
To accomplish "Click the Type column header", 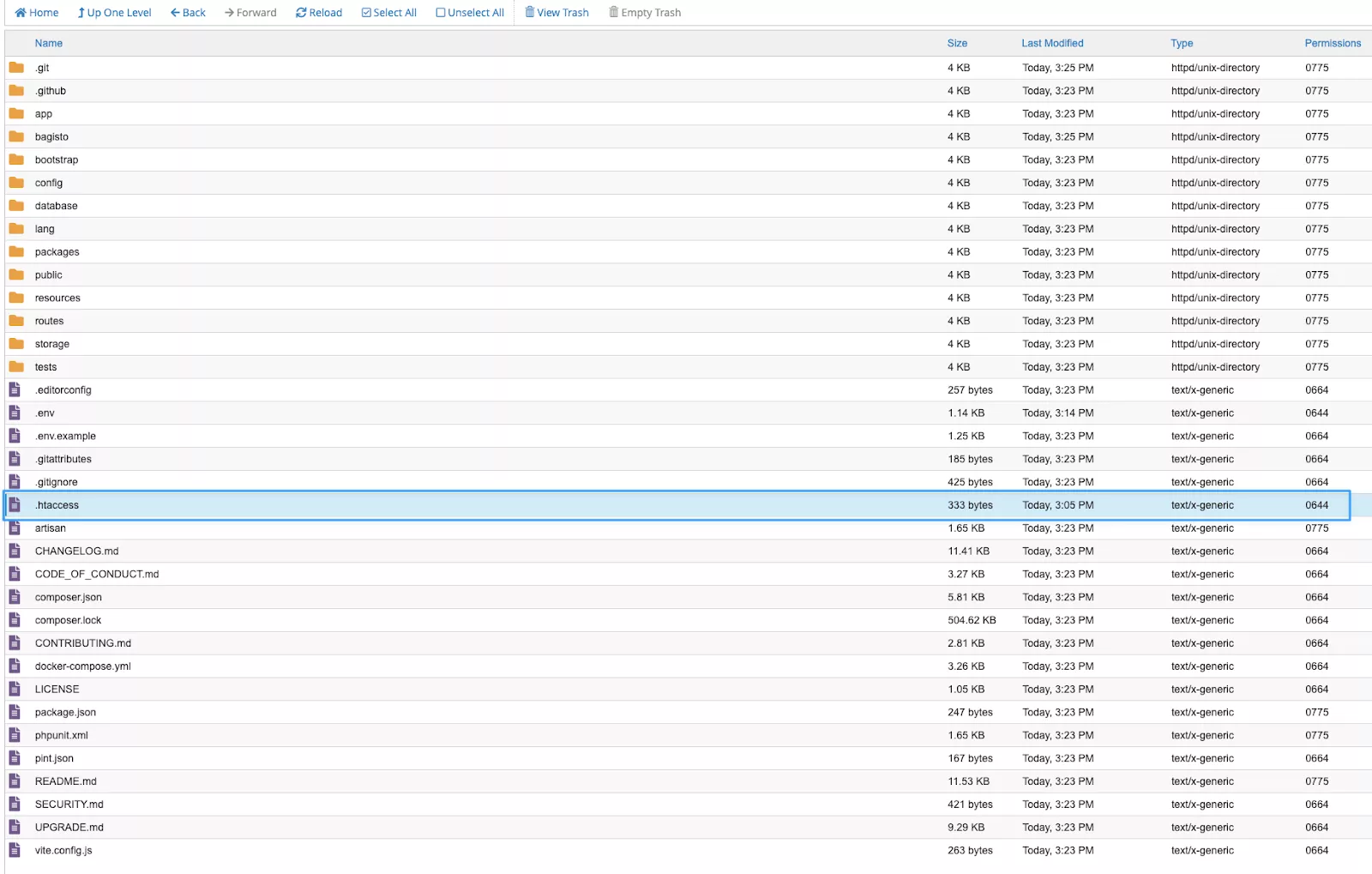I will tap(1182, 43).
